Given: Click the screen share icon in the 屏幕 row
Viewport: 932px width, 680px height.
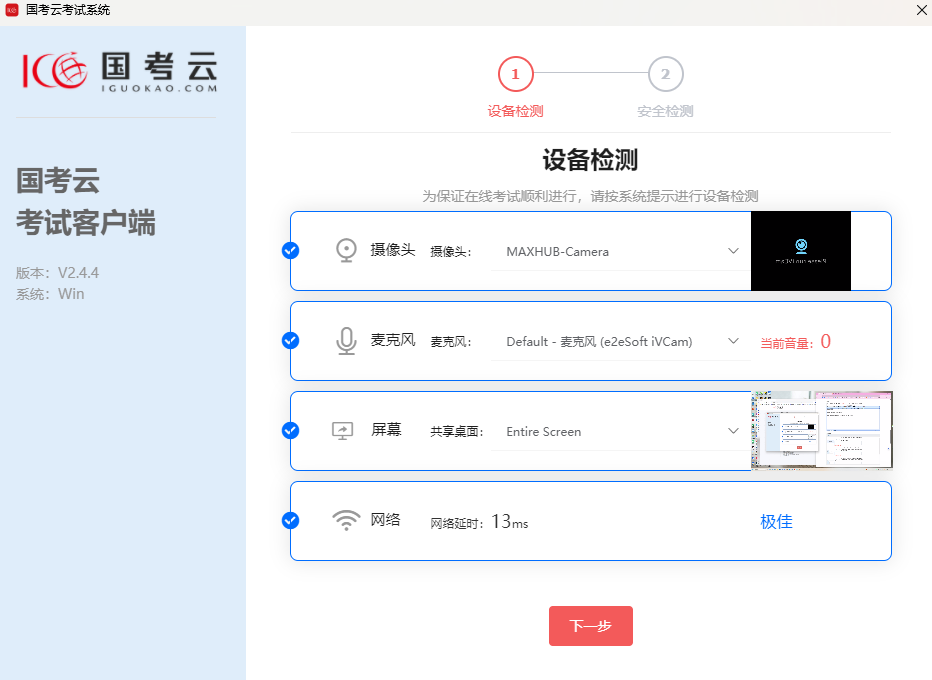Looking at the screenshot, I should (345, 430).
